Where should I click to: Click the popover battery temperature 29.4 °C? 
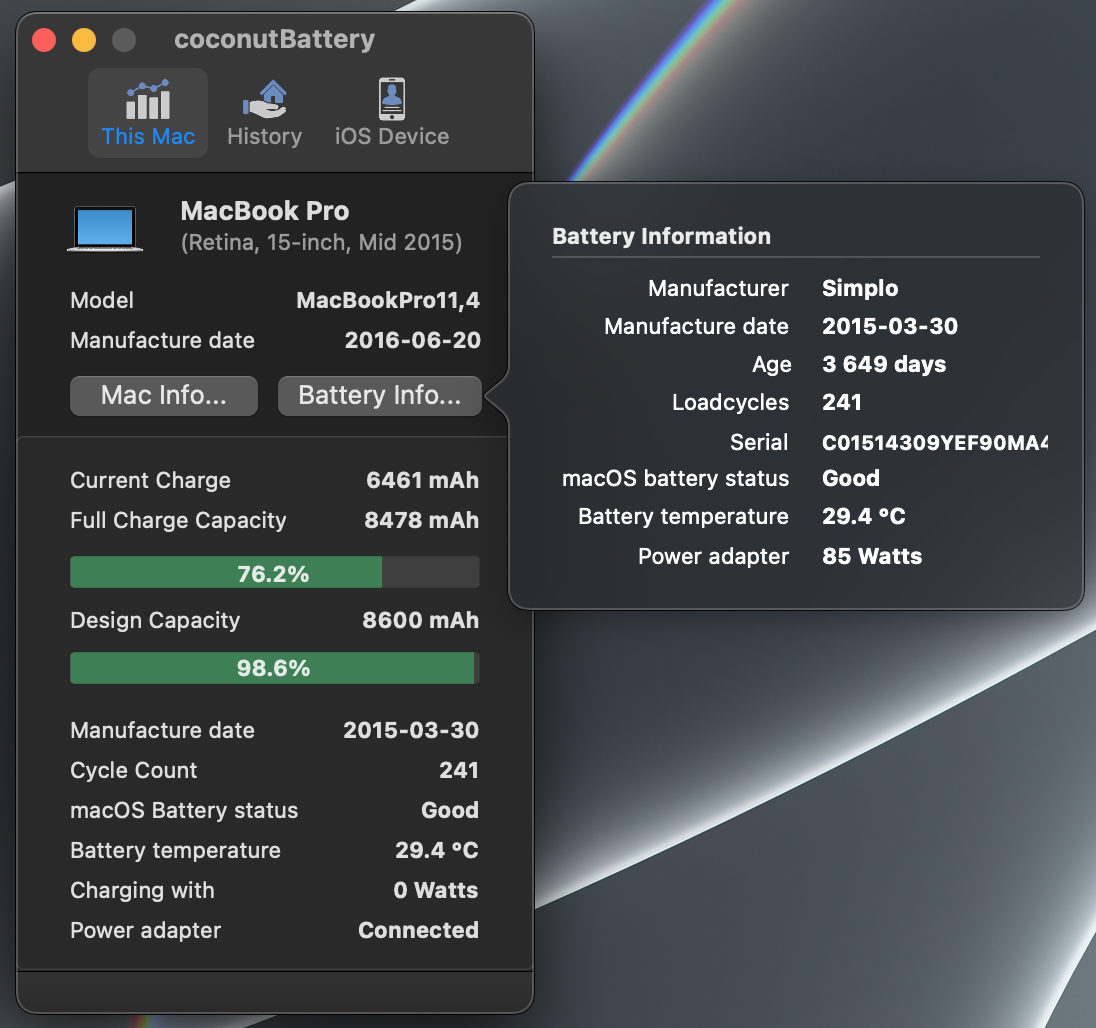pos(863,516)
